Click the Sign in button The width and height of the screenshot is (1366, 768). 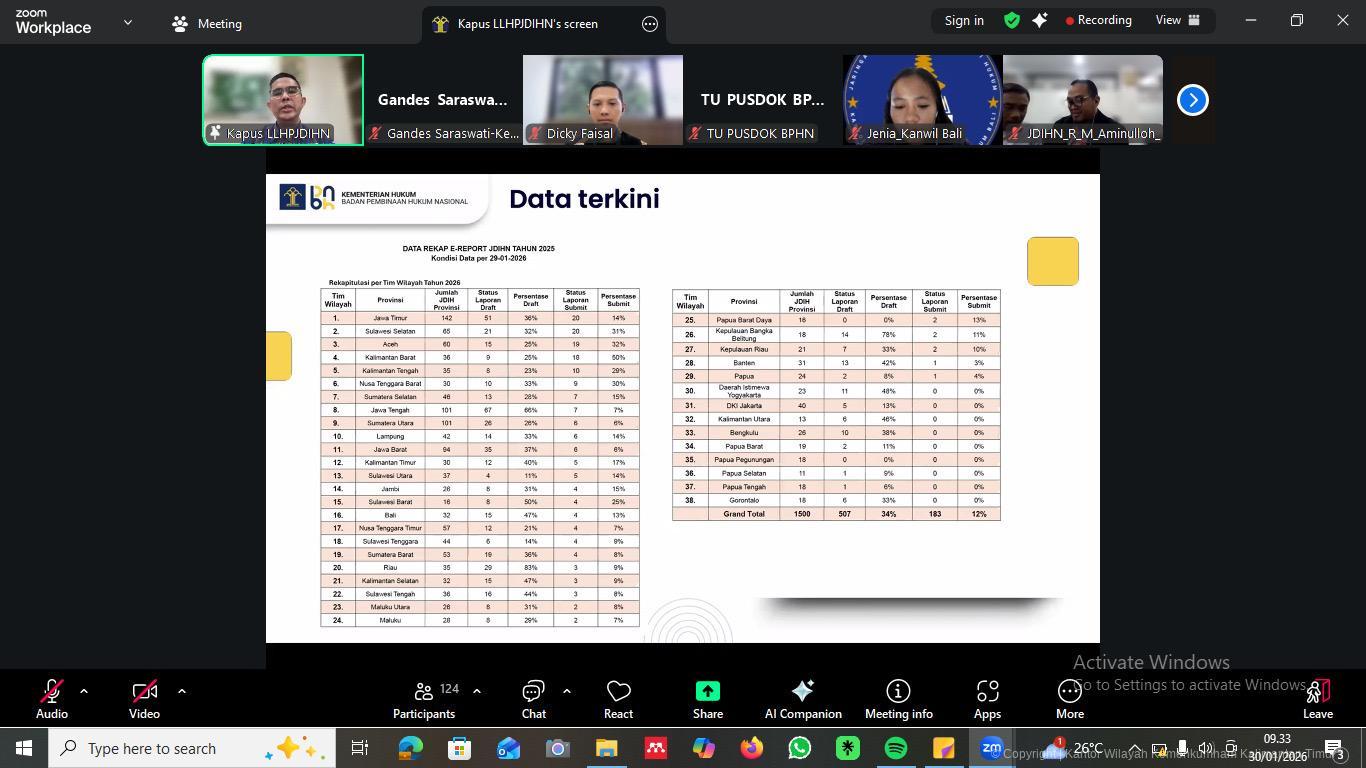coord(964,21)
